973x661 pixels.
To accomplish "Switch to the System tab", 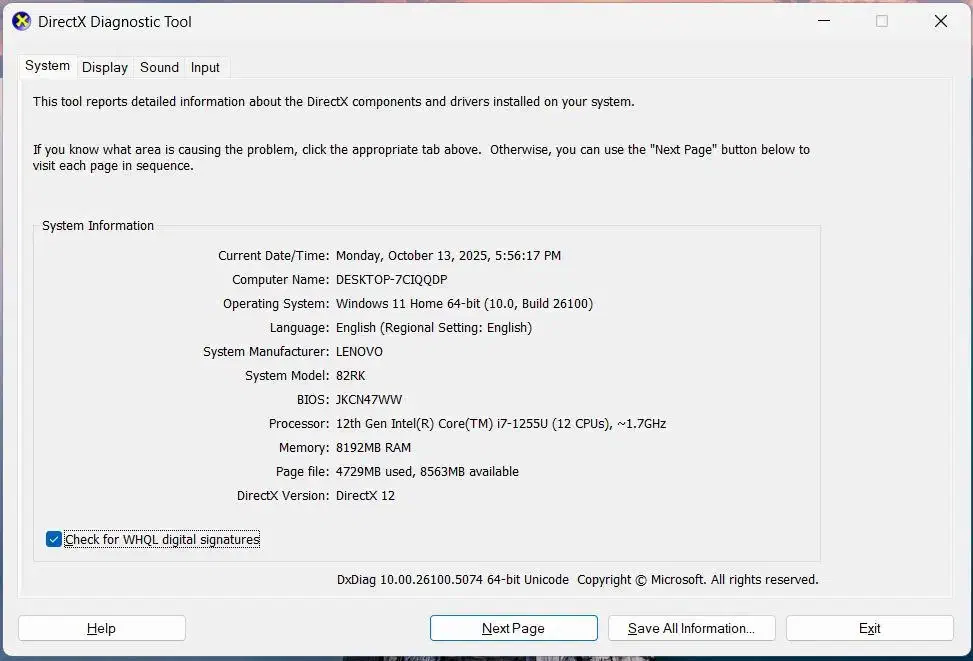I will click(x=47, y=66).
